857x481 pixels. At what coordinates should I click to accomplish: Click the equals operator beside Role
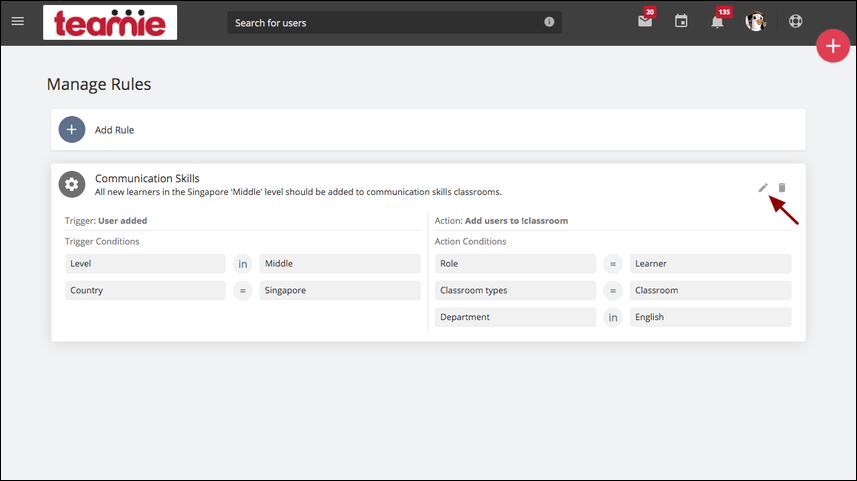point(613,264)
